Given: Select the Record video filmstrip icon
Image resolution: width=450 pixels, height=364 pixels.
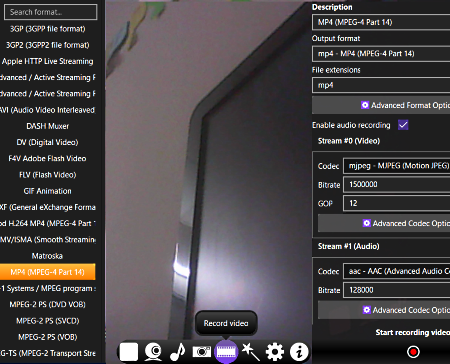Looking at the screenshot, I should click(226, 352).
